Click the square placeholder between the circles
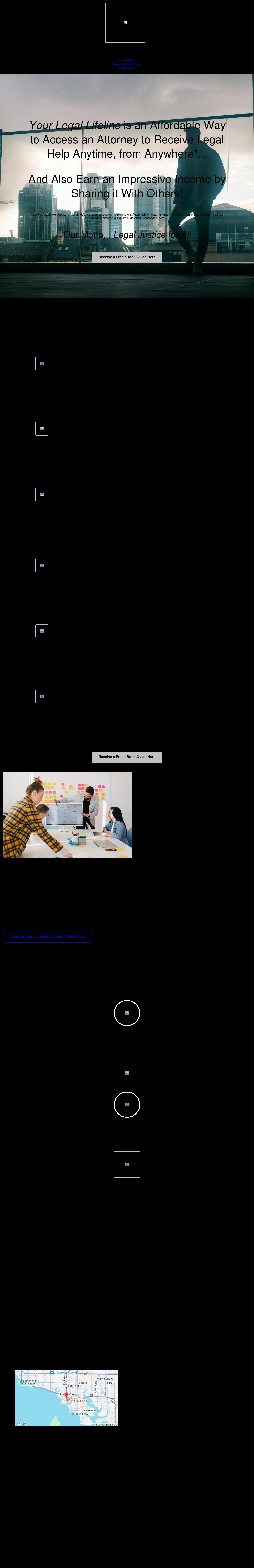254x1568 pixels. [127, 1073]
